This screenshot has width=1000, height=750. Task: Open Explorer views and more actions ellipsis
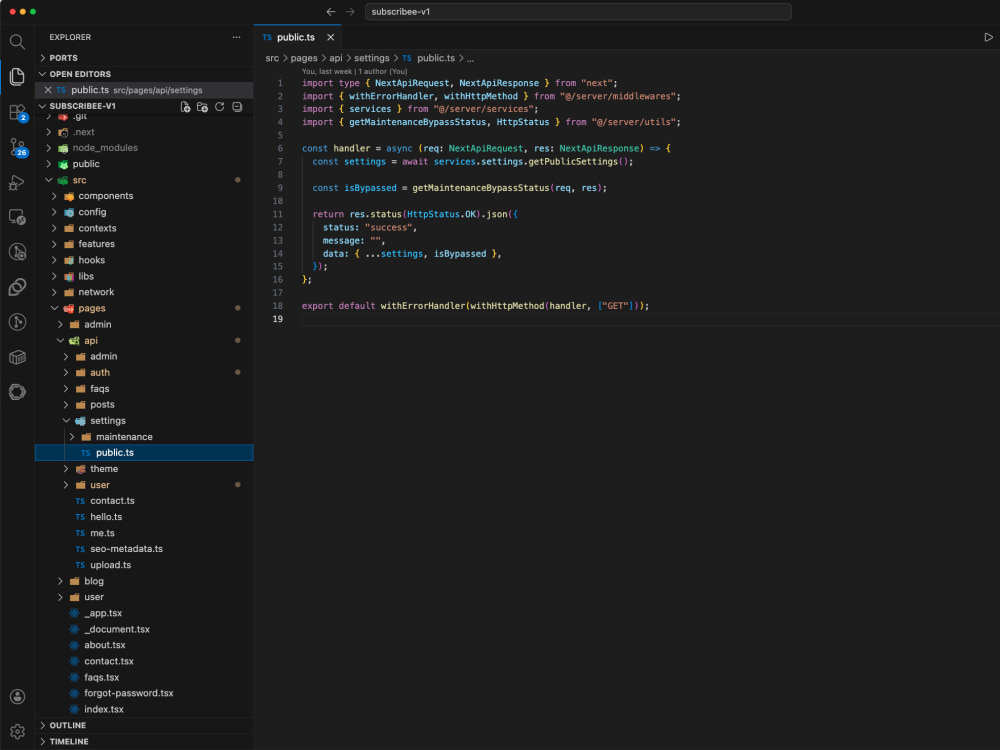coord(237,37)
